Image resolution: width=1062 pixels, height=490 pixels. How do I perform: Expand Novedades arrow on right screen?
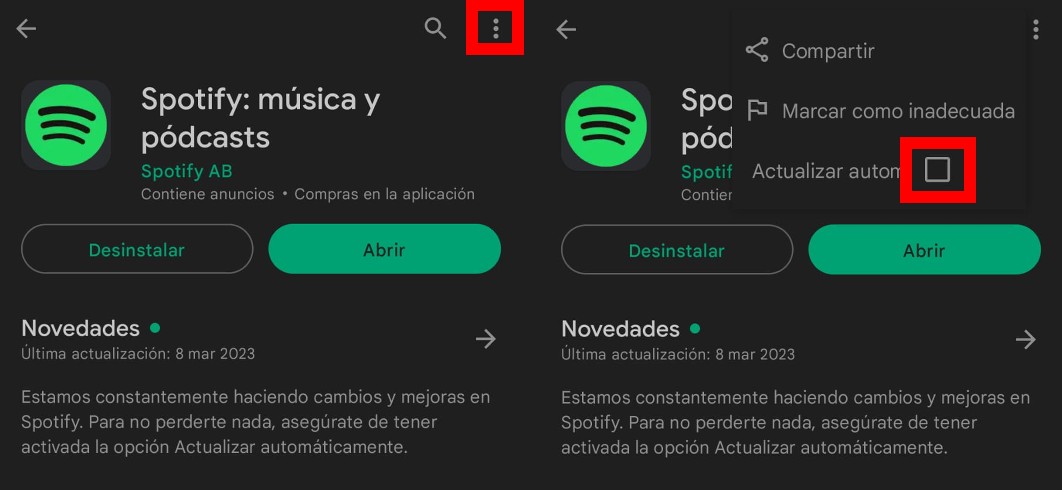[1025, 340]
